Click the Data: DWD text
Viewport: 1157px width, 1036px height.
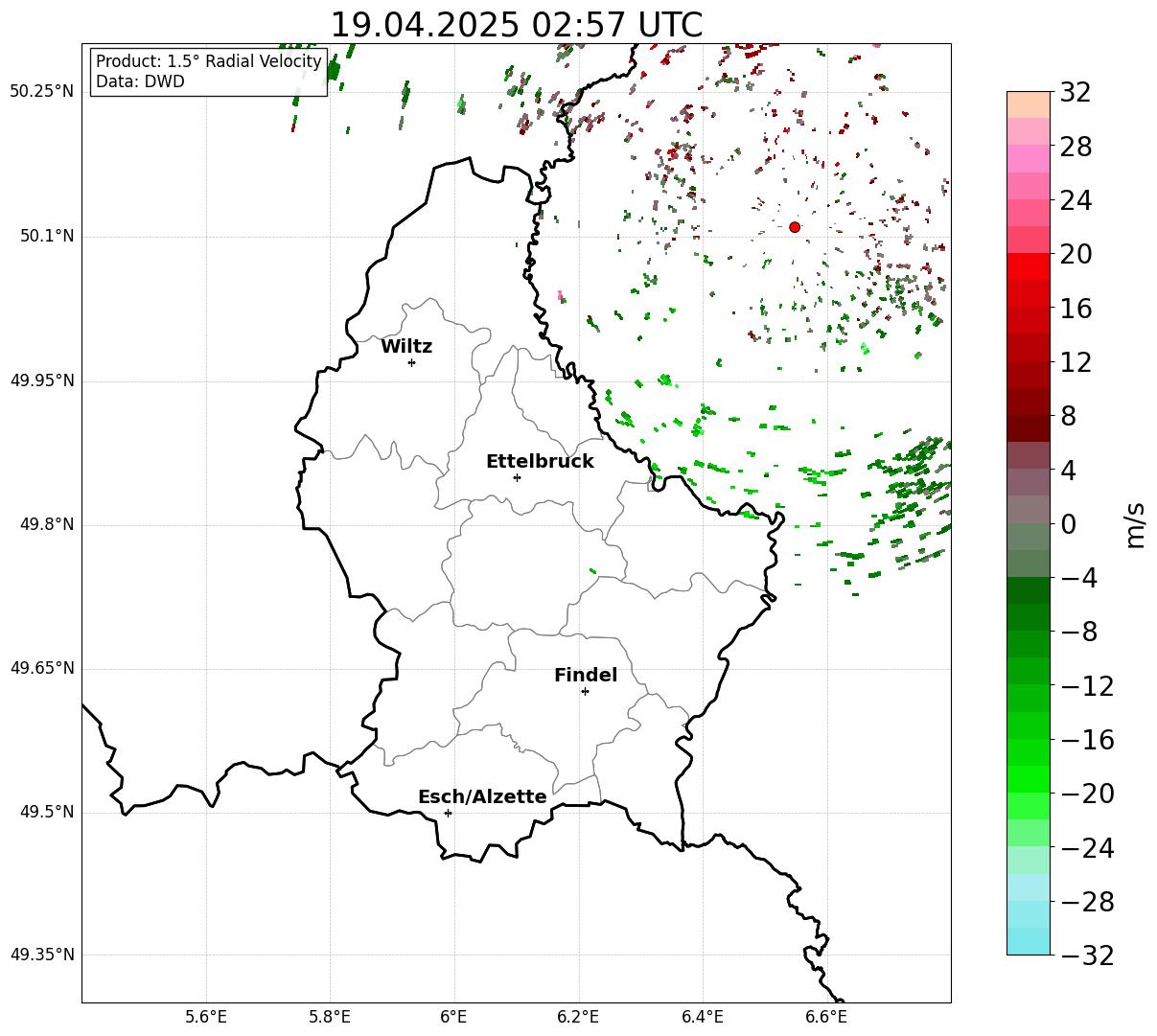coord(140,82)
